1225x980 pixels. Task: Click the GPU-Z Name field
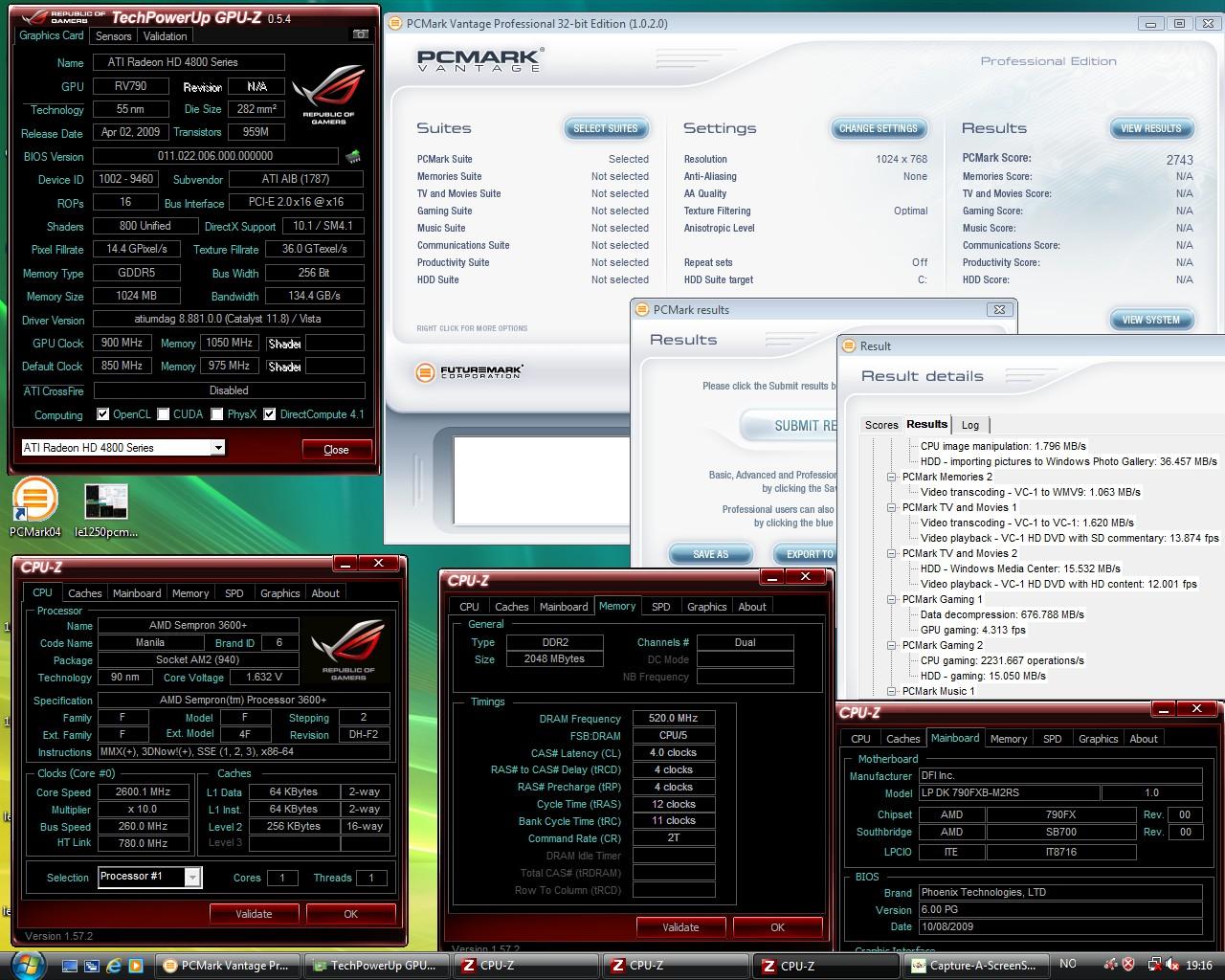189,62
